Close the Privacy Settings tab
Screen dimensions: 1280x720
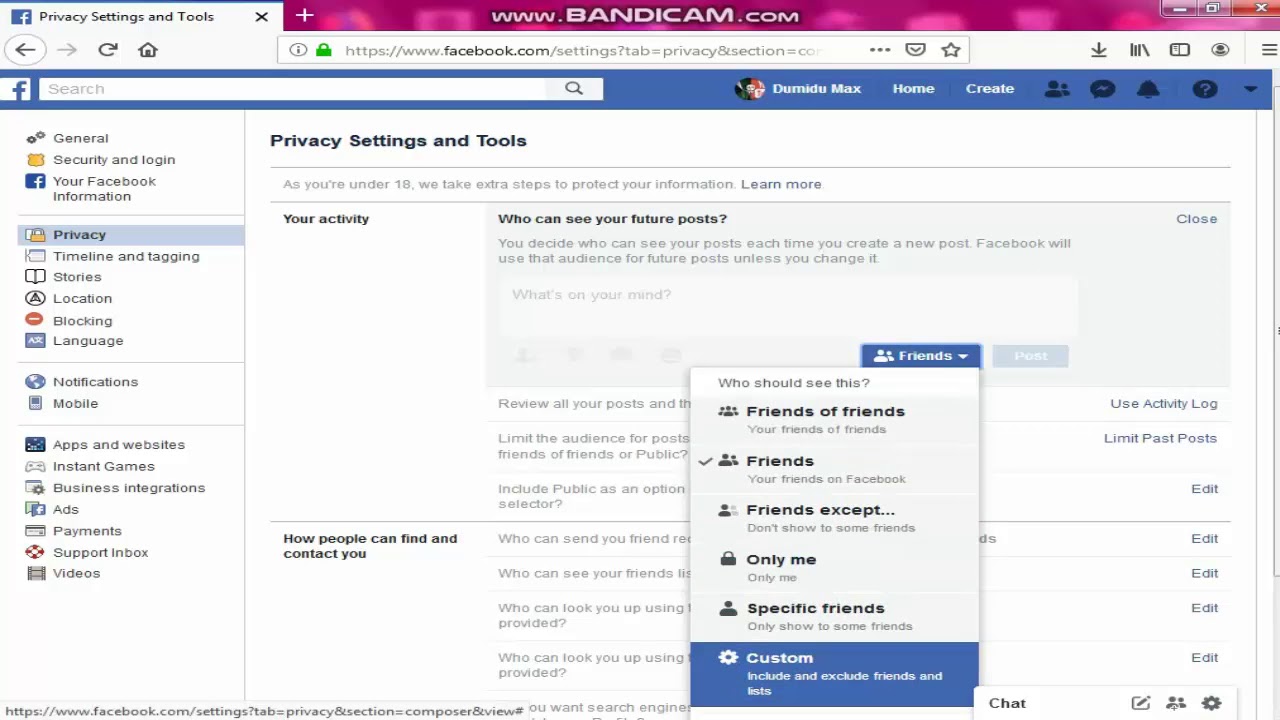261,16
